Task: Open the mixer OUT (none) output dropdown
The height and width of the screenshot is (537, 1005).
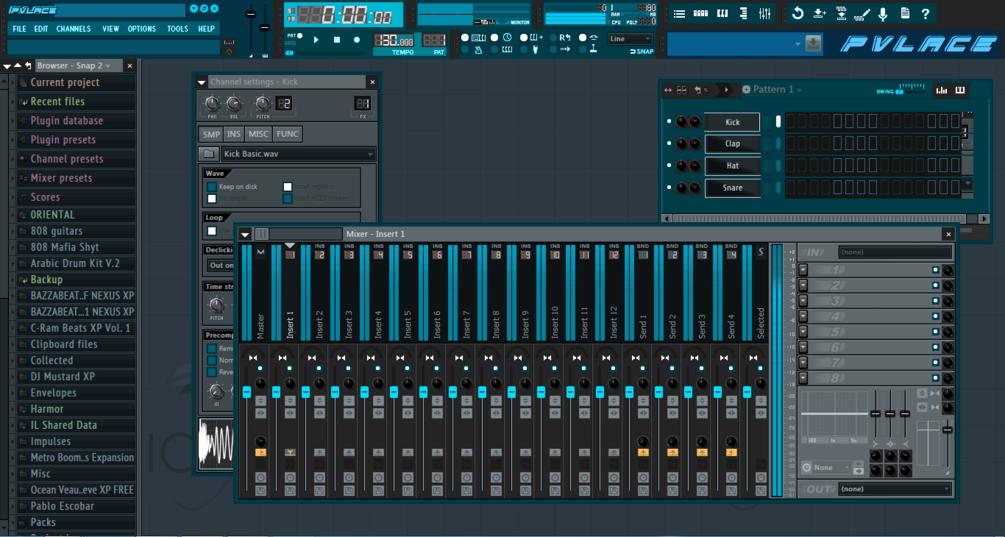Action: pos(895,489)
